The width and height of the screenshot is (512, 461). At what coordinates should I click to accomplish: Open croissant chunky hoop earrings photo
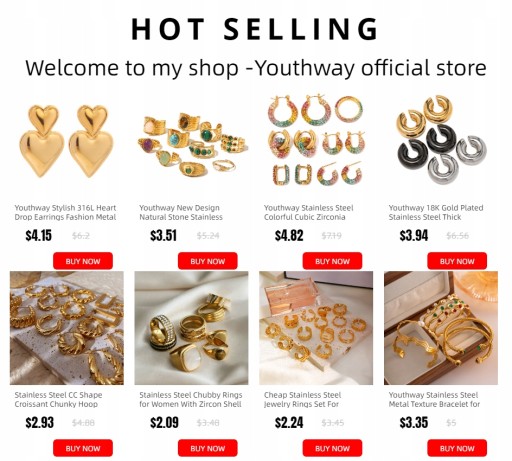[x=67, y=328]
